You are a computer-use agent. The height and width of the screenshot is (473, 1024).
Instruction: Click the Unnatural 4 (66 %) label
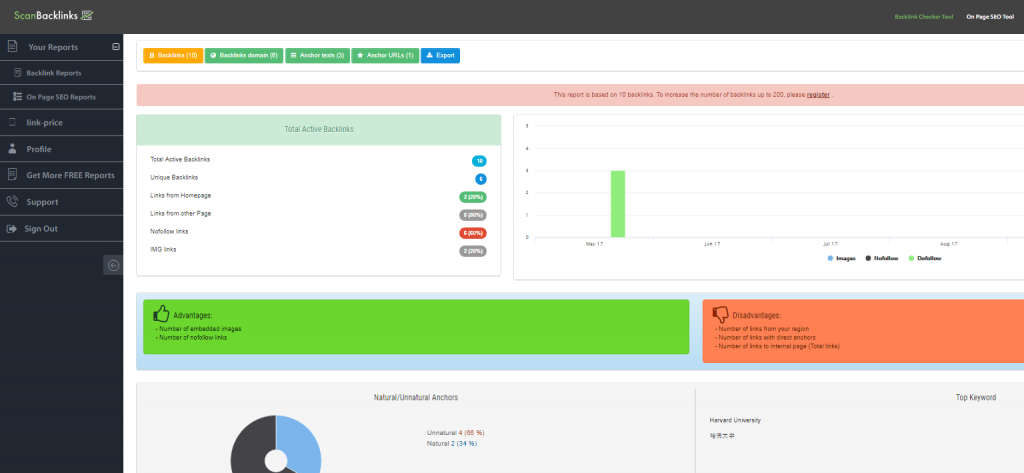pos(456,432)
